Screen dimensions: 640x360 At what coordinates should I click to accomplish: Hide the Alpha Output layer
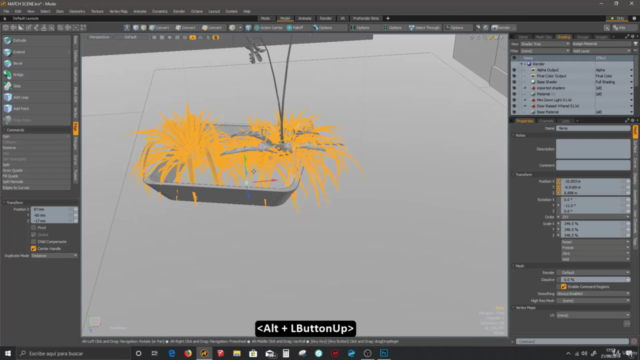pyautogui.click(x=514, y=70)
